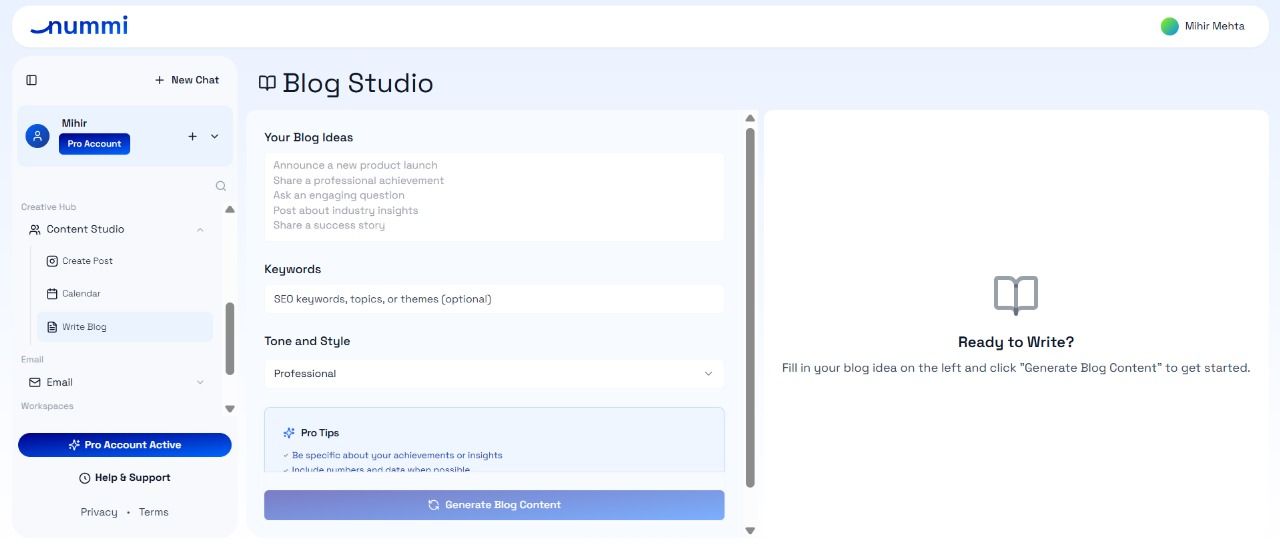Click the form panel scrollbar thumb
The width and height of the screenshot is (1280, 544).
pyautogui.click(x=750, y=307)
